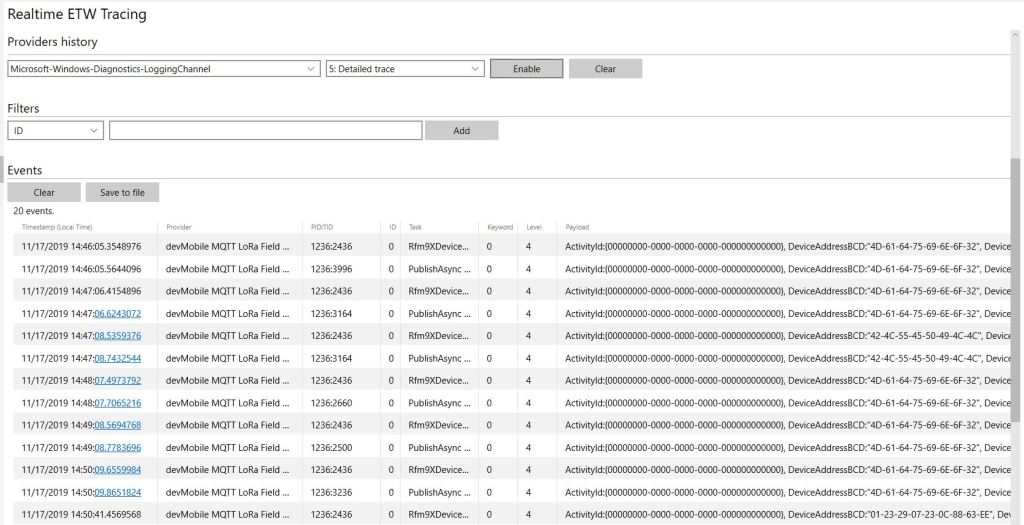
Task: Click timestamp link 07.7065216
Action: click(118, 403)
